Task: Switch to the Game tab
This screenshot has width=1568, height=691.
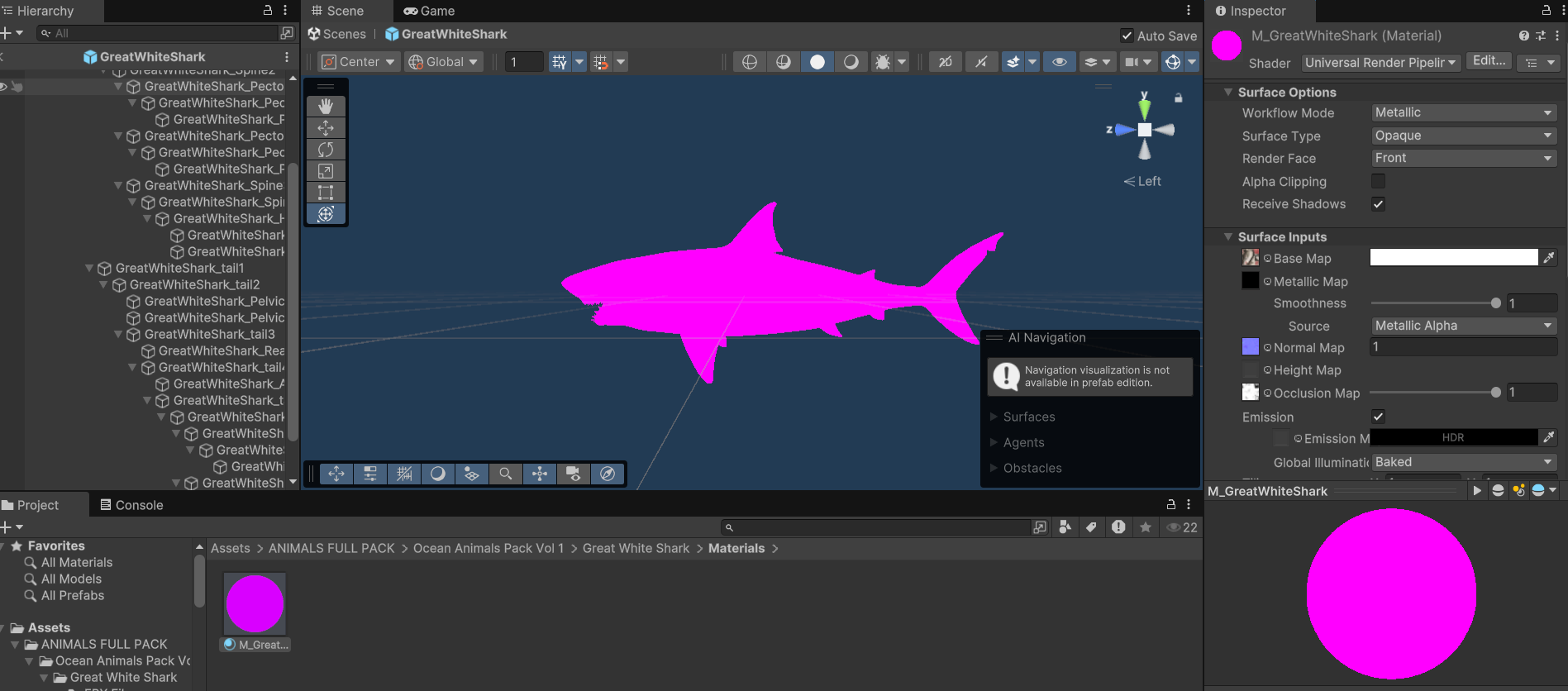Action: pyautogui.click(x=429, y=11)
